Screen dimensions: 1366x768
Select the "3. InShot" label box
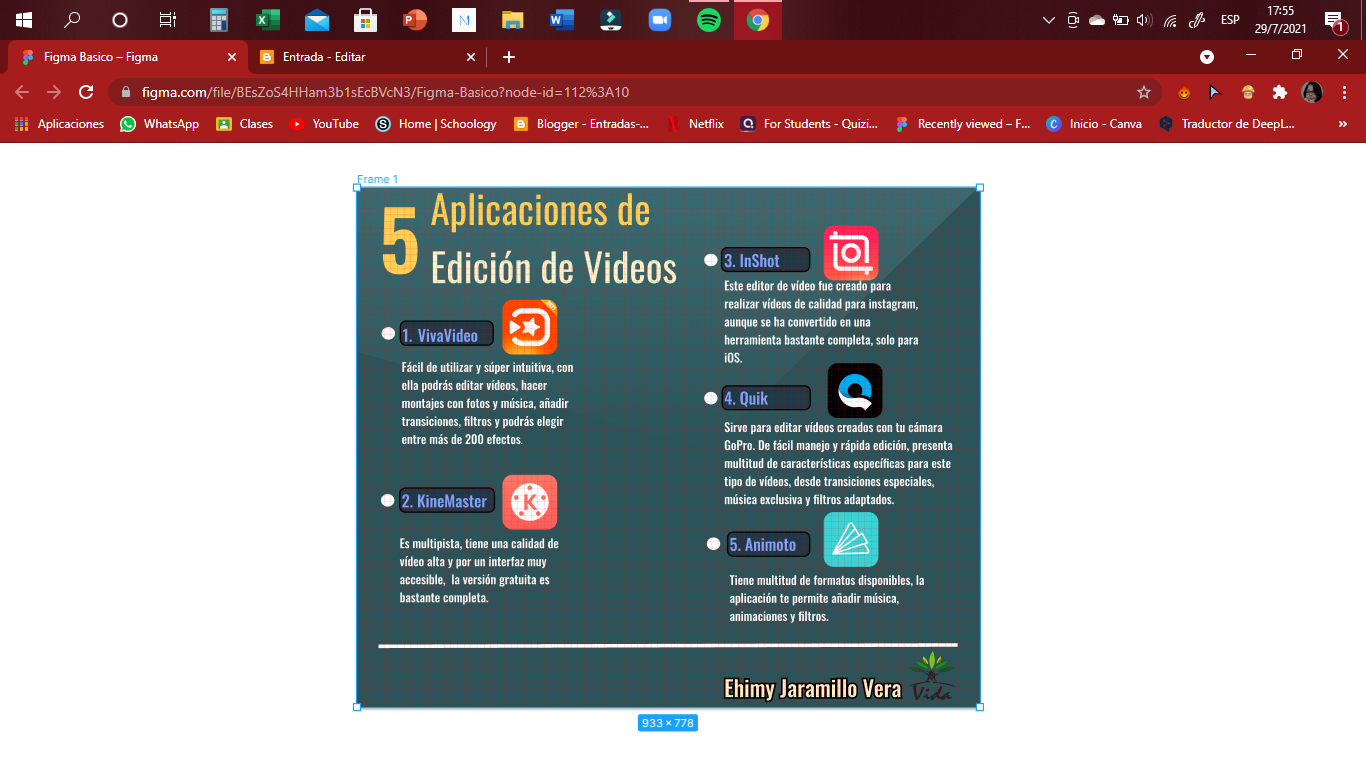(765, 260)
